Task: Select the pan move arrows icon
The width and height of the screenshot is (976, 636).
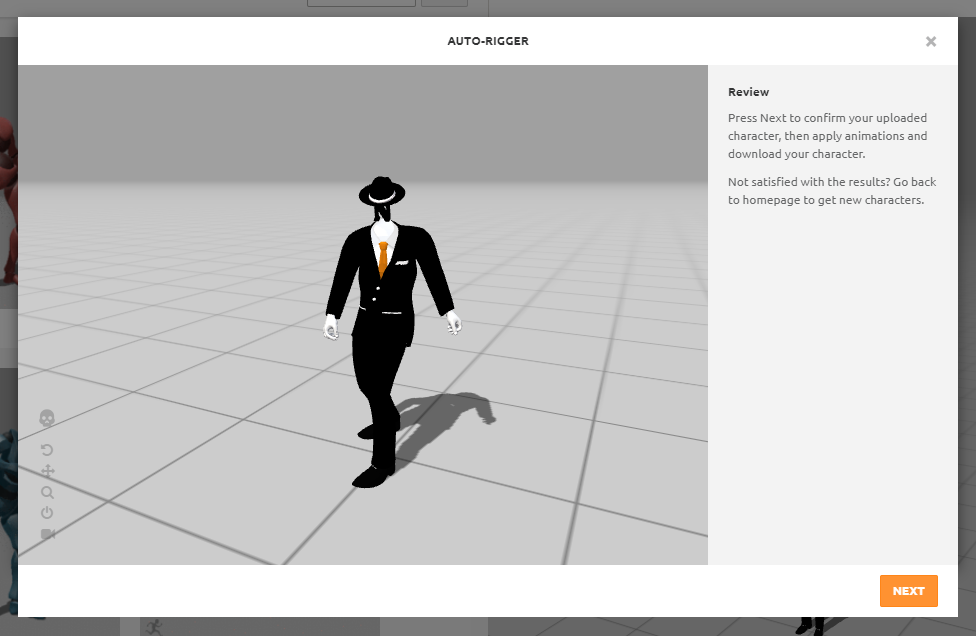Action: (47, 471)
